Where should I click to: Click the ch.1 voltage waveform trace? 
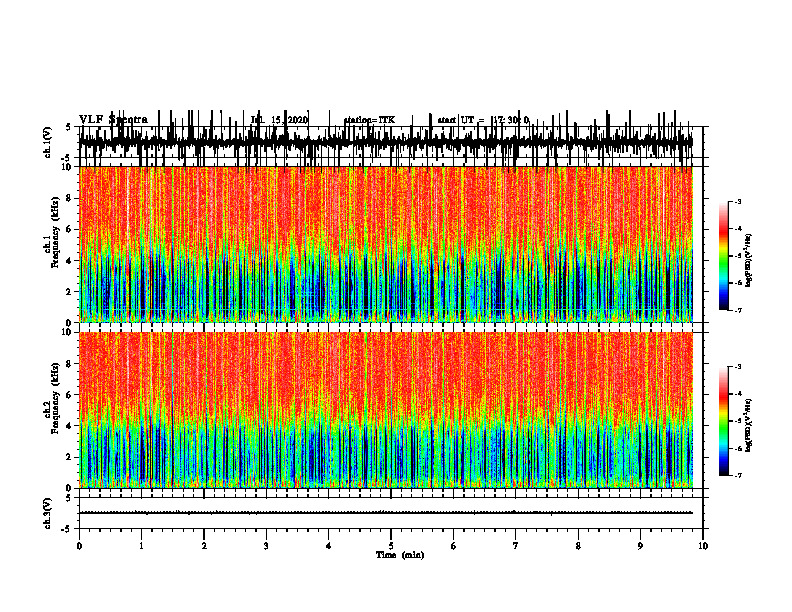click(385, 142)
